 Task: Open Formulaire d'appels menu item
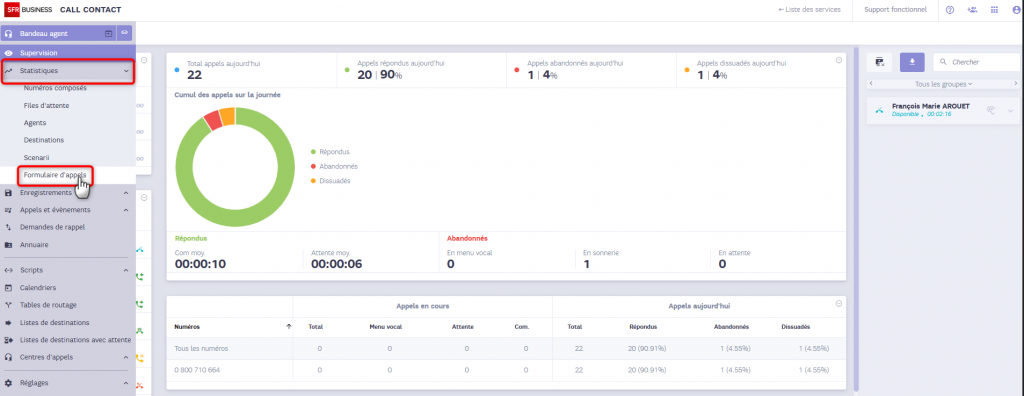point(55,175)
